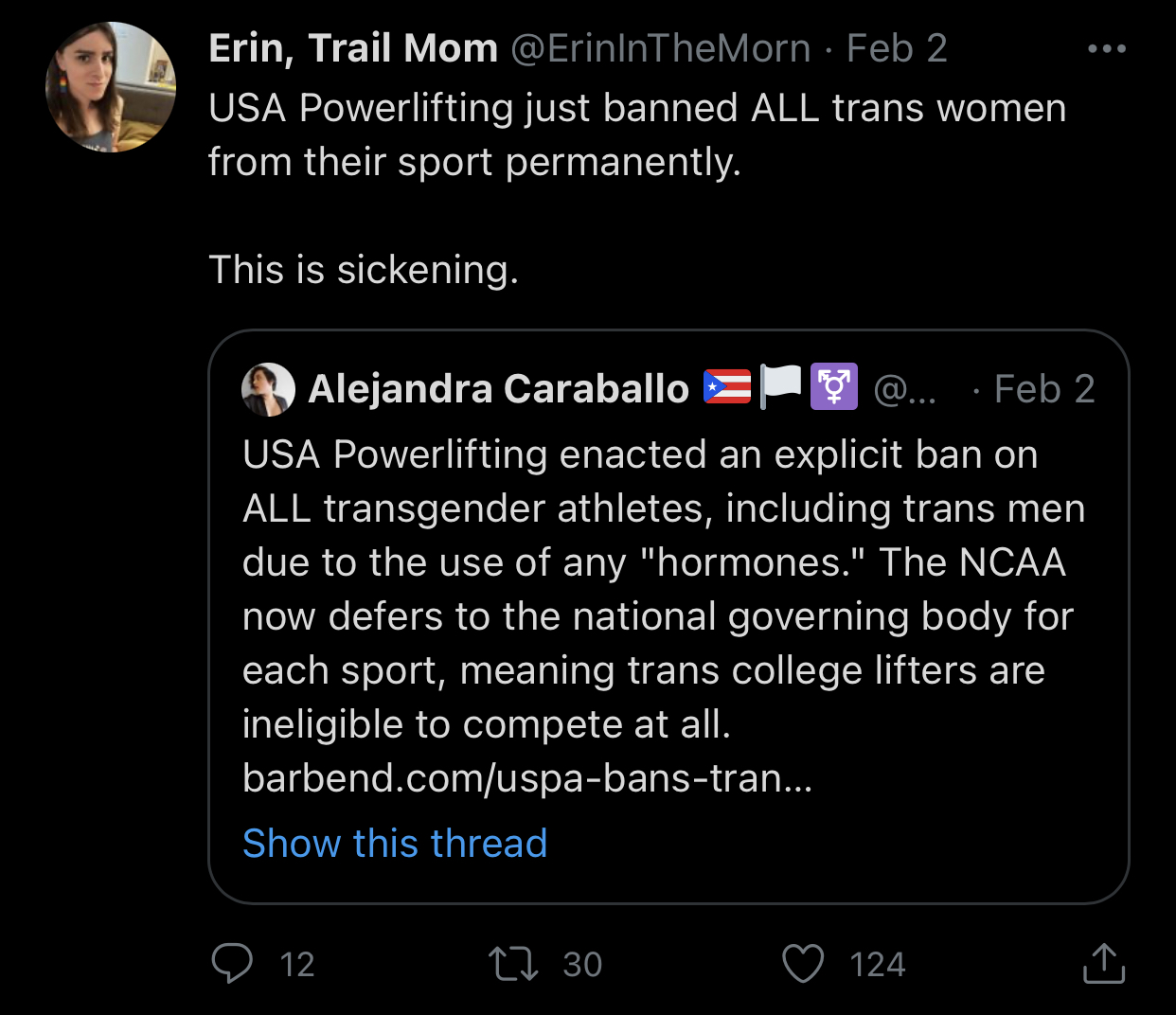Screen dimensions: 1176x1015
Task: Click the 'Alejandra Caraballo' name in quoted tweet
Action: click(498, 389)
